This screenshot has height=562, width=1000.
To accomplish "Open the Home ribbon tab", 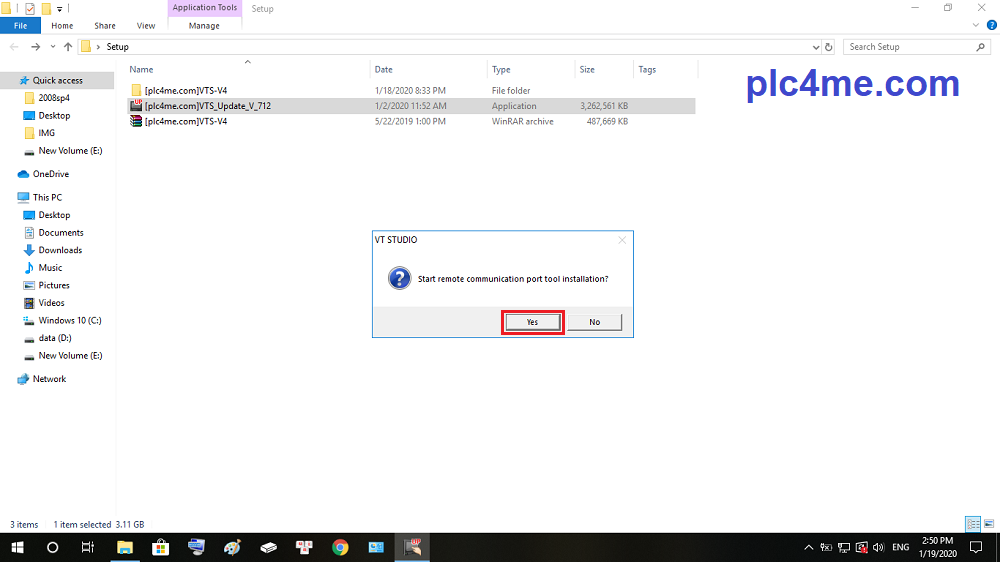I will pyautogui.click(x=62, y=26).
